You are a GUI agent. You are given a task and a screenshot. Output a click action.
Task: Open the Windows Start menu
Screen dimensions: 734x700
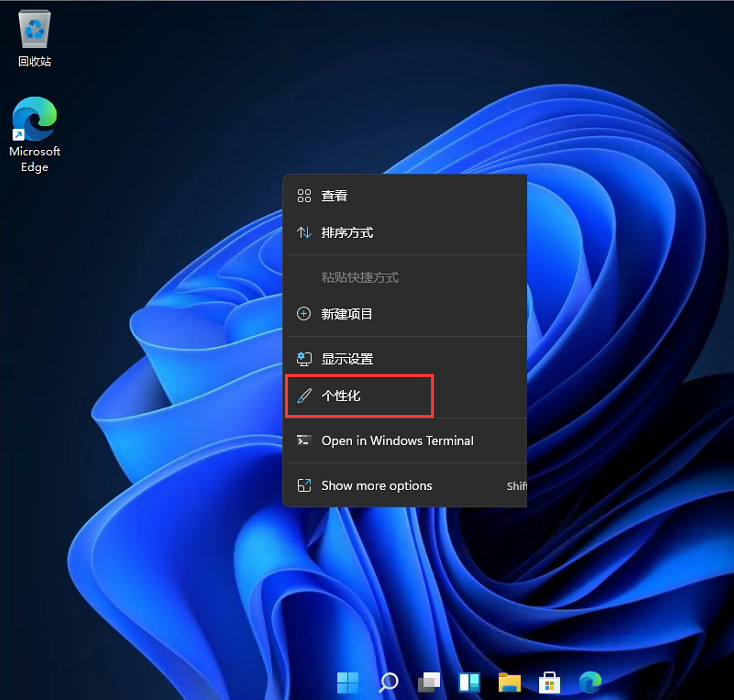point(348,682)
